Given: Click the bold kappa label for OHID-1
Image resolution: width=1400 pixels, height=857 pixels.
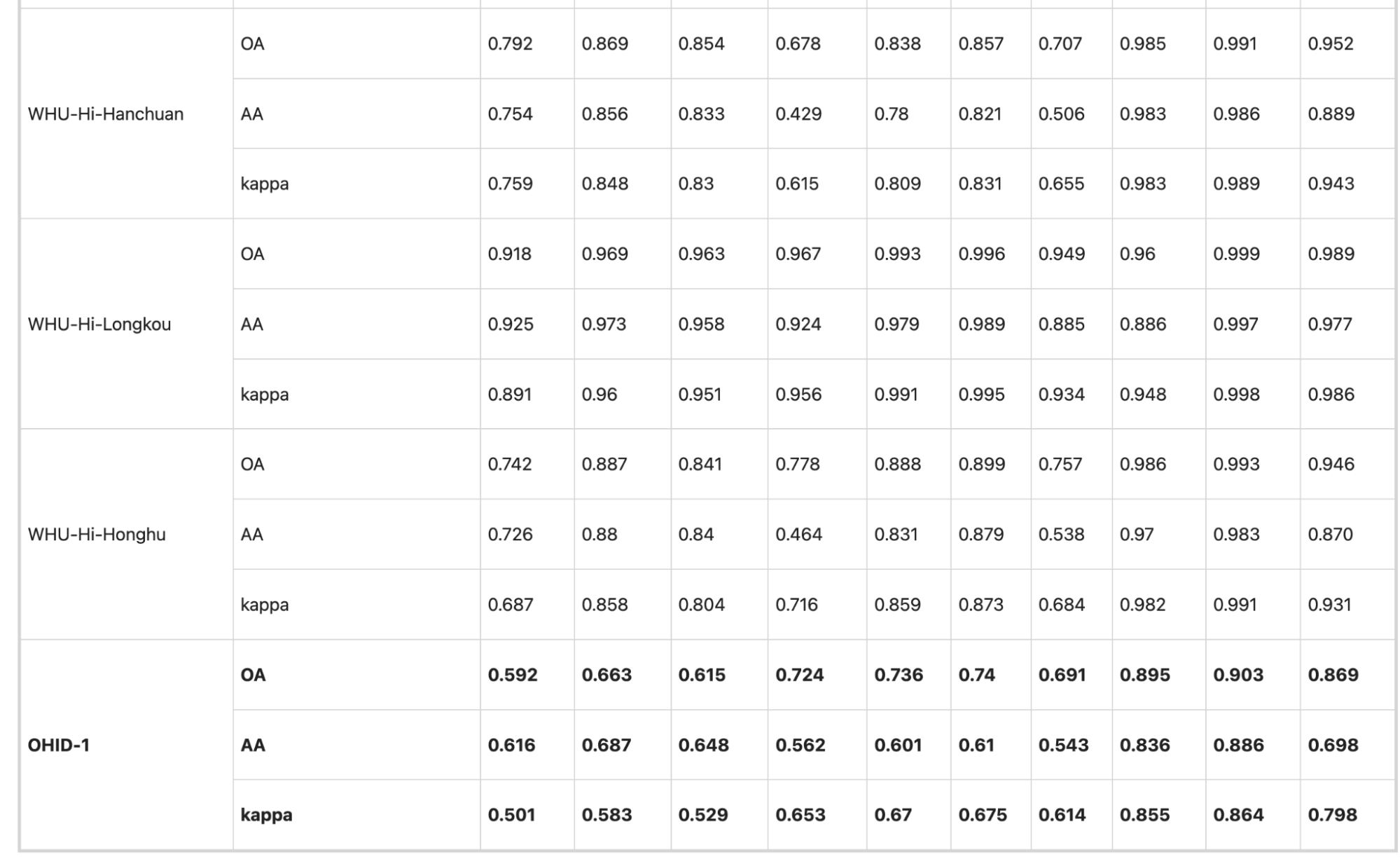Looking at the screenshot, I should (x=356, y=815).
